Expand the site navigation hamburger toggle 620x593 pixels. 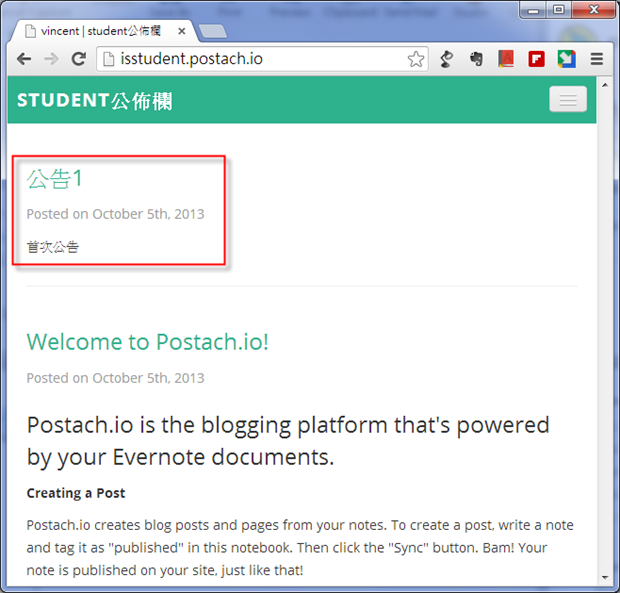click(x=568, y=99)
